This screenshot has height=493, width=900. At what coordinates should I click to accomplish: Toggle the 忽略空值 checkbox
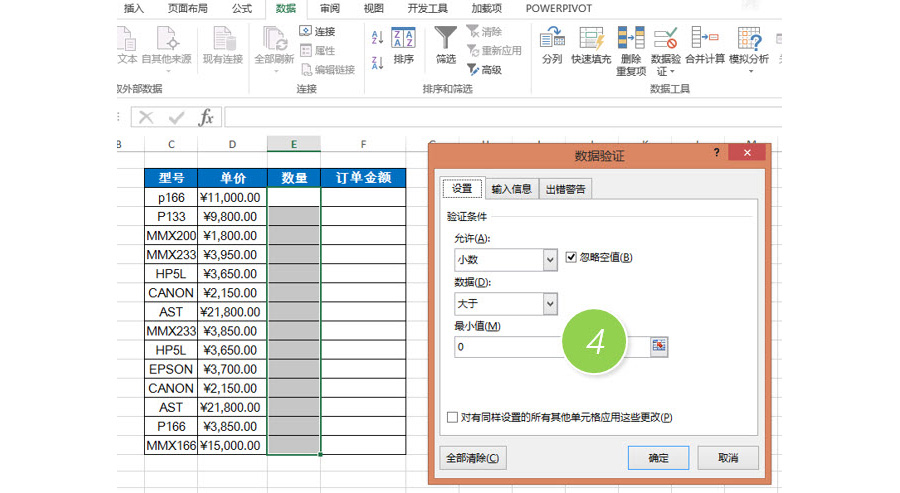572,258
